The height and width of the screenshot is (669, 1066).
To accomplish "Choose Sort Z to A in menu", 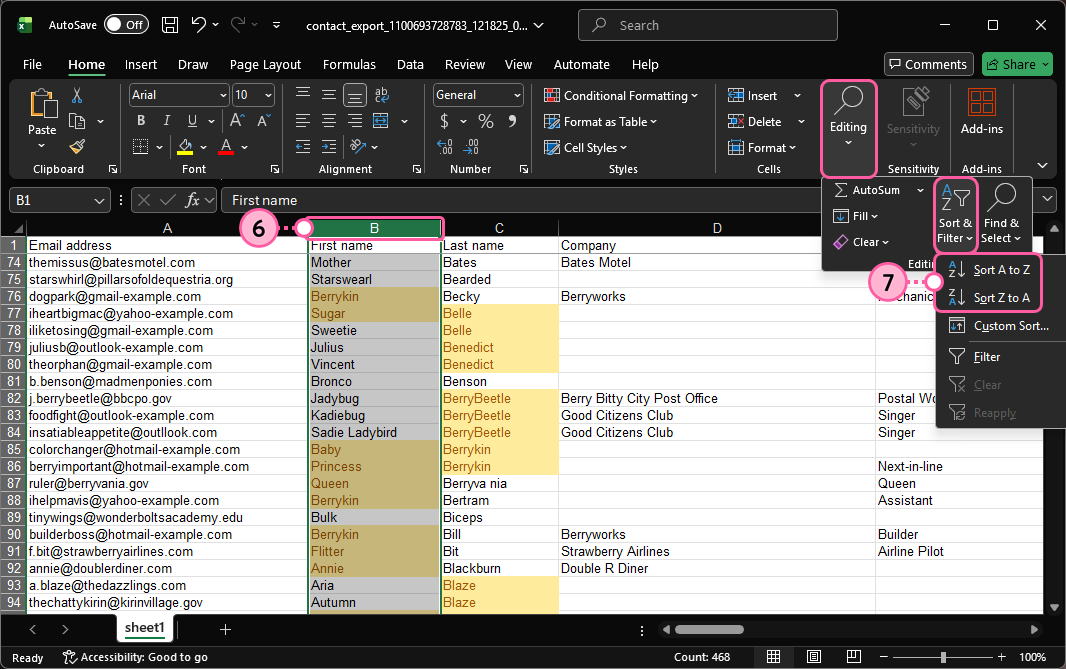I will (1000, 298).
